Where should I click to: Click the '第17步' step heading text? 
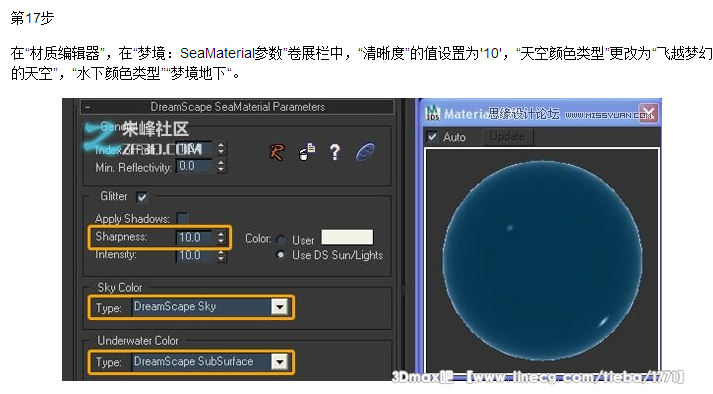pyautogui.click(x=32, y=18)
